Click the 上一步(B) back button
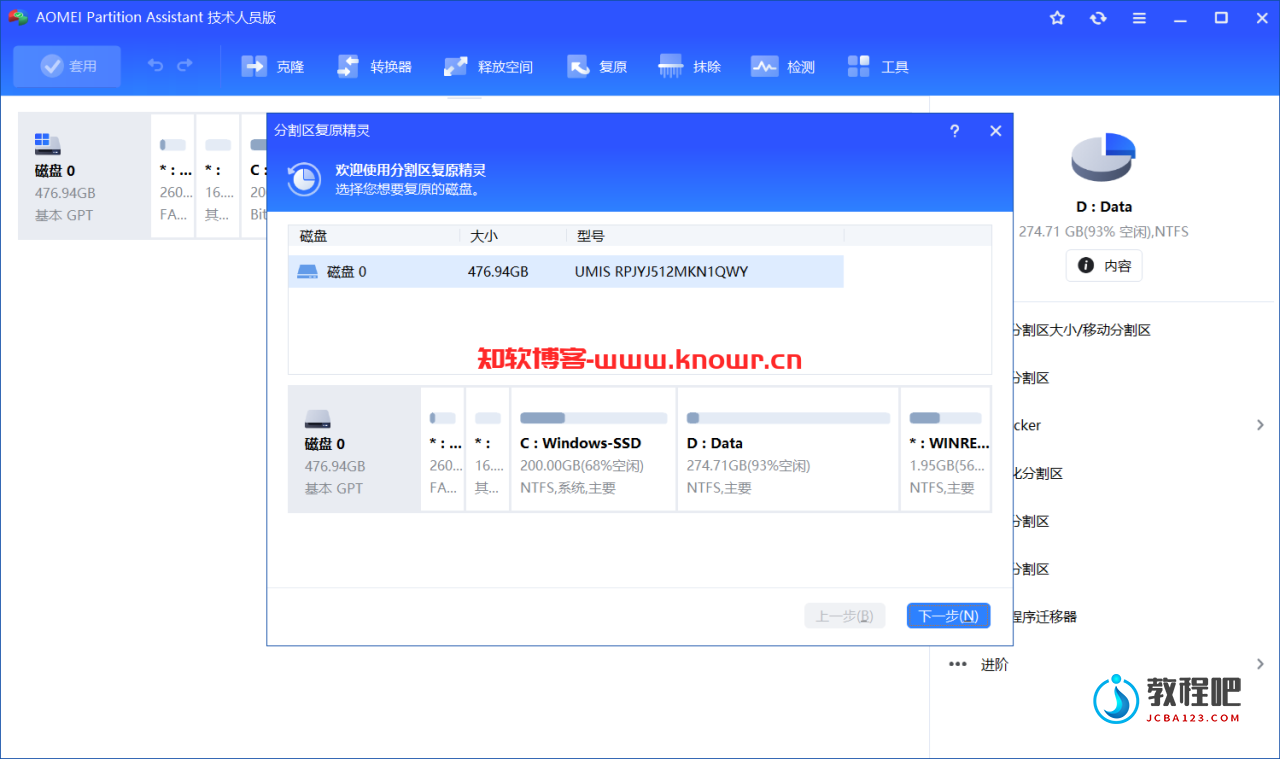The height and width of the screenshot is (759, 1280). pos(845,616)
